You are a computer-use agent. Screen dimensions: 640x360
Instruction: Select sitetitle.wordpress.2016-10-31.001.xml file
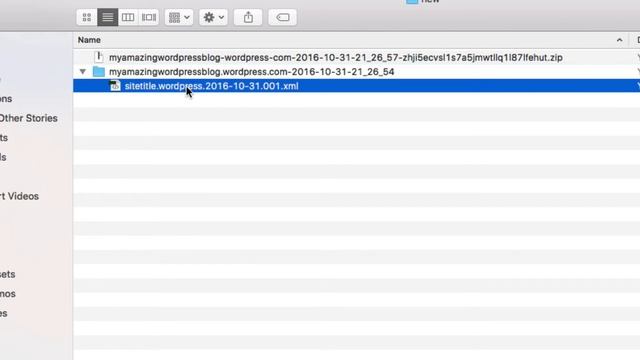(211, 86)
